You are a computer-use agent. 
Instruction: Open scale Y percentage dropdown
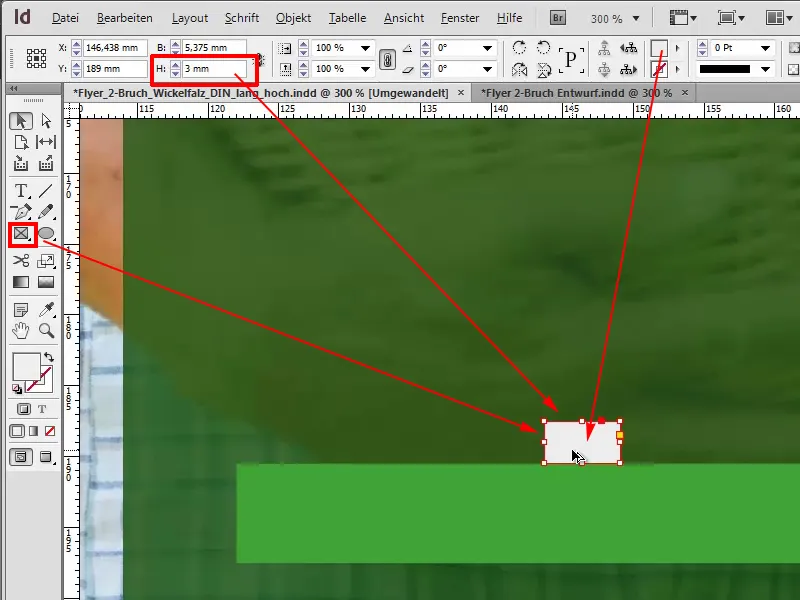[x=365, y=69]
